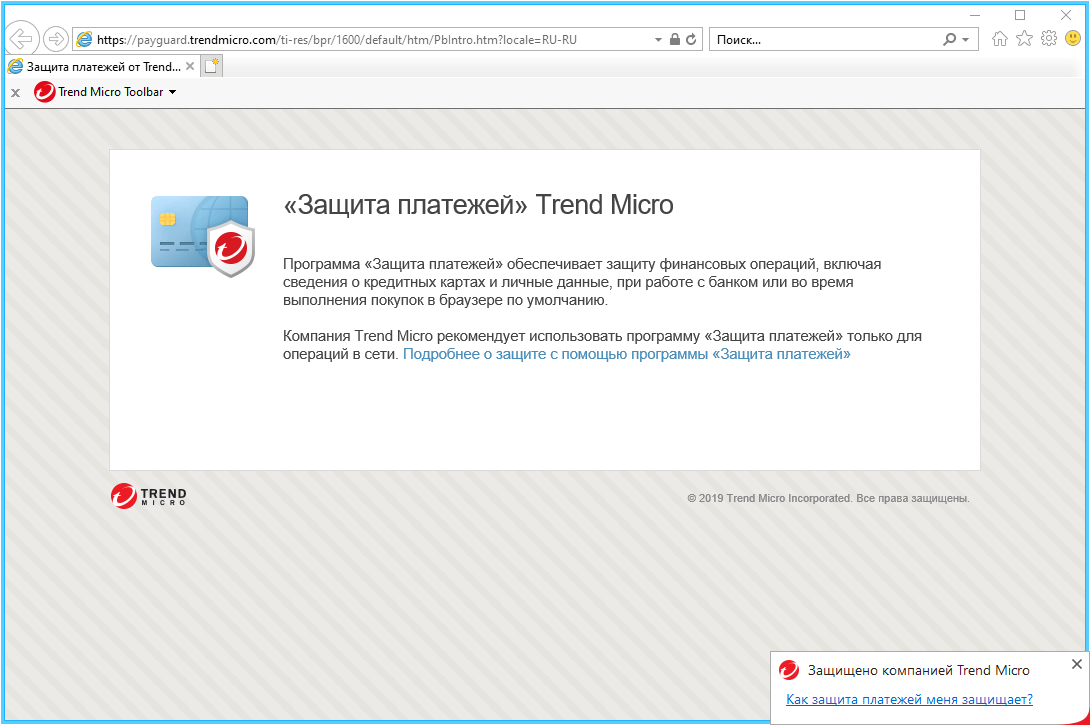
Task: Click paragraph starting 'Программа «Защита платежей» обеспечивает'
Action: (582, 282)
